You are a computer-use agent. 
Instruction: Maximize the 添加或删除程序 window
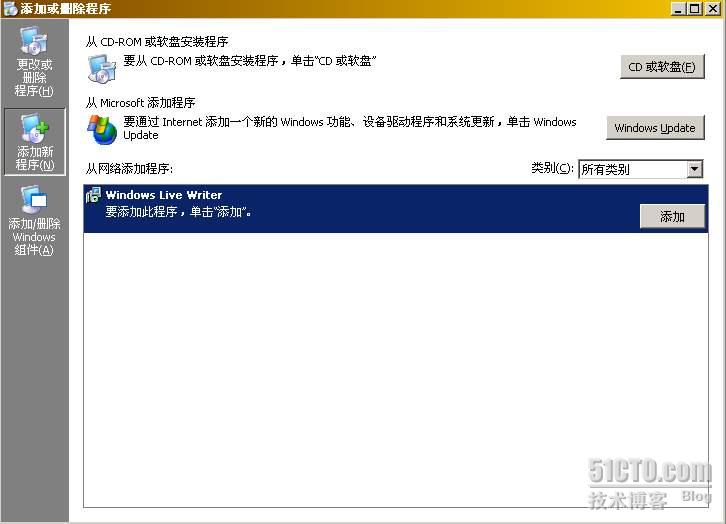pos(695,9)
